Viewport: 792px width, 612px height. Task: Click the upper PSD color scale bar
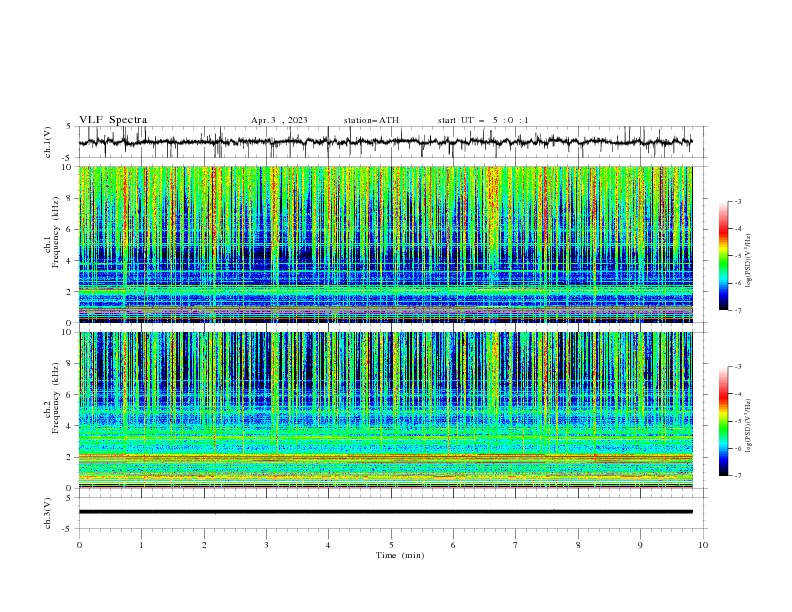click(x=724, y=256)
